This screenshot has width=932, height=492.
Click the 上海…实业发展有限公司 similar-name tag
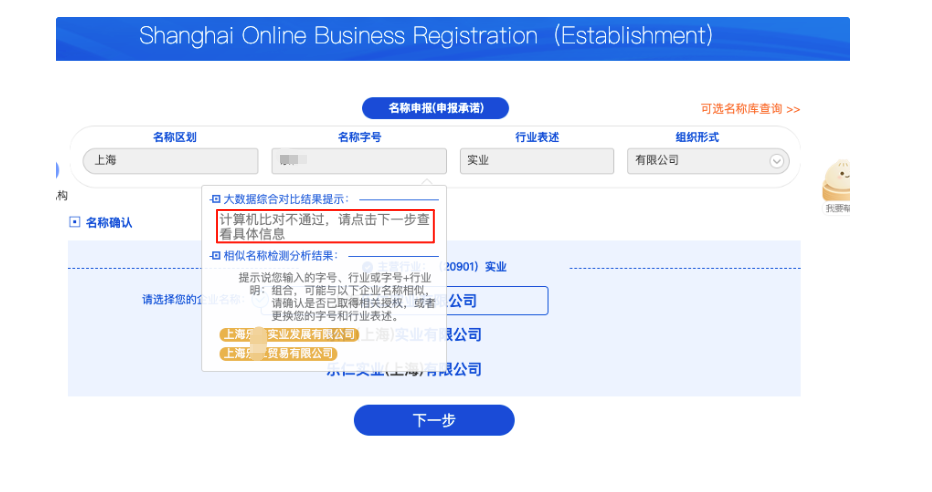289,335
